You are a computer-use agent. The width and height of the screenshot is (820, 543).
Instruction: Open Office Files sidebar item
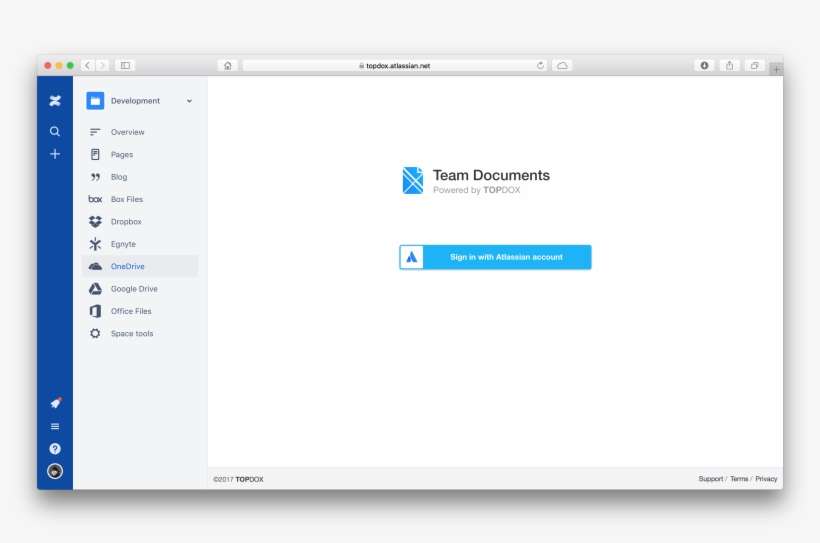[x=140, y=311]
